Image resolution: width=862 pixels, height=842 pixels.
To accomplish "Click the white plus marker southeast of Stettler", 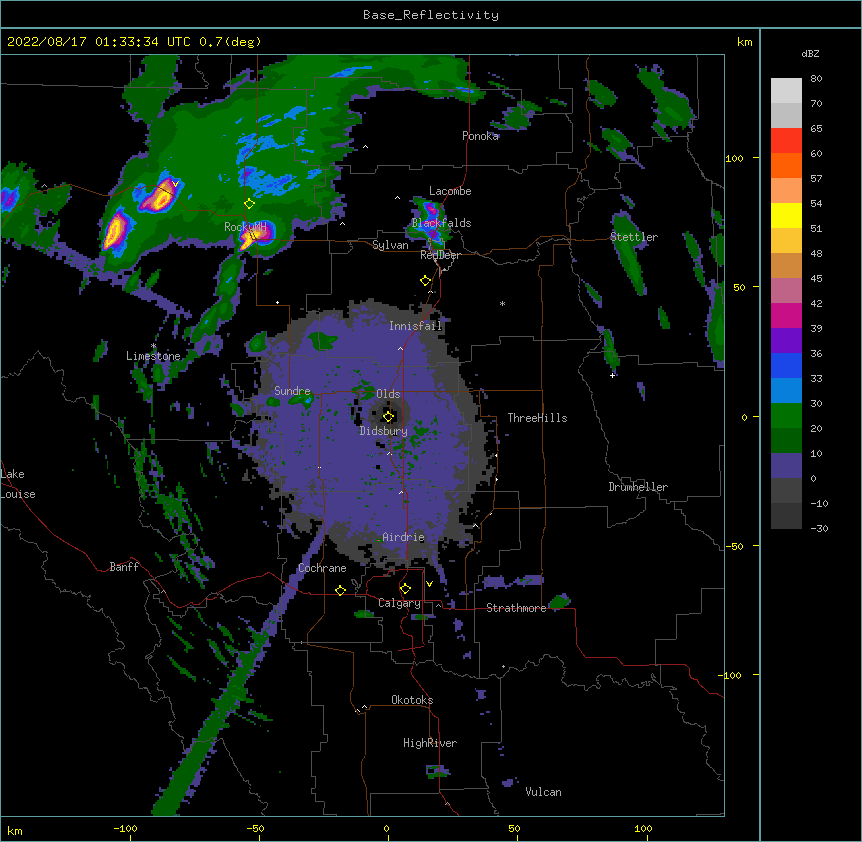I will coord(612,375).
